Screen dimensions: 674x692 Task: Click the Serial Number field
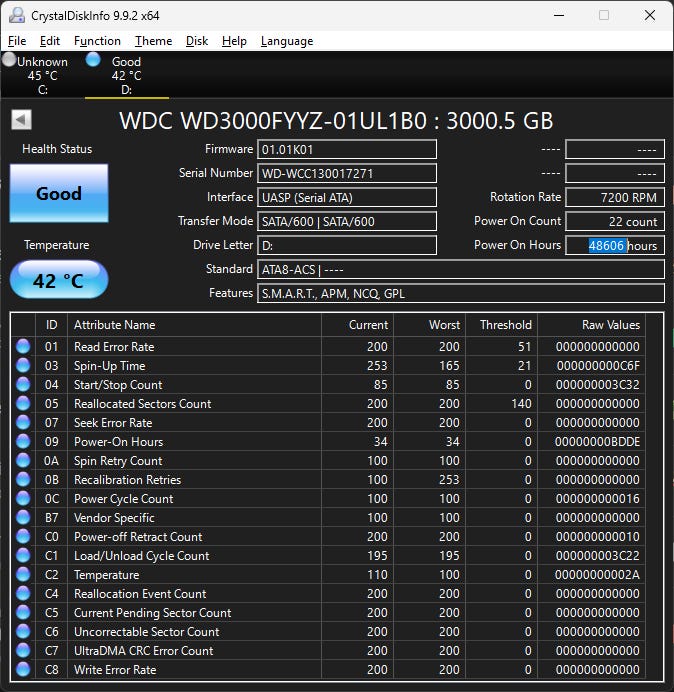pyautogui.click(x=347, y=173)
